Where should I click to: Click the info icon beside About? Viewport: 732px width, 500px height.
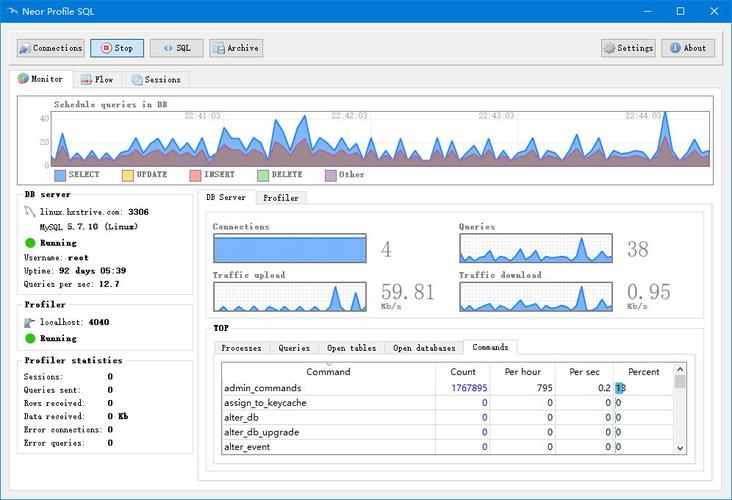675,48
